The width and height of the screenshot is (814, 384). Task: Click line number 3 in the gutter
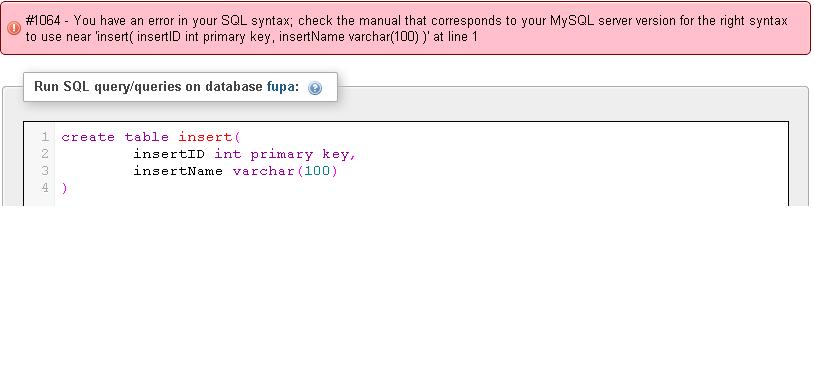pyautogui.click(x=45, y=171)
